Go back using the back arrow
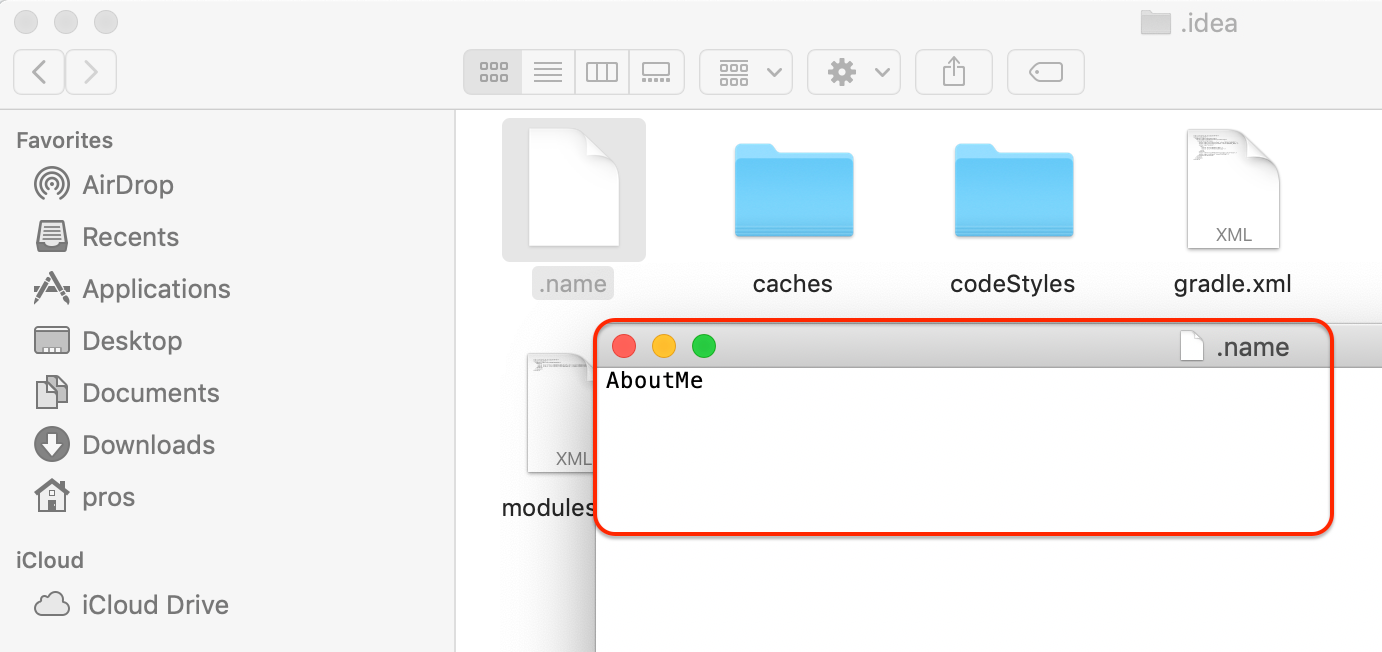Image resolution: width=1382 pixels, height=652 pixels. [38, 71]
